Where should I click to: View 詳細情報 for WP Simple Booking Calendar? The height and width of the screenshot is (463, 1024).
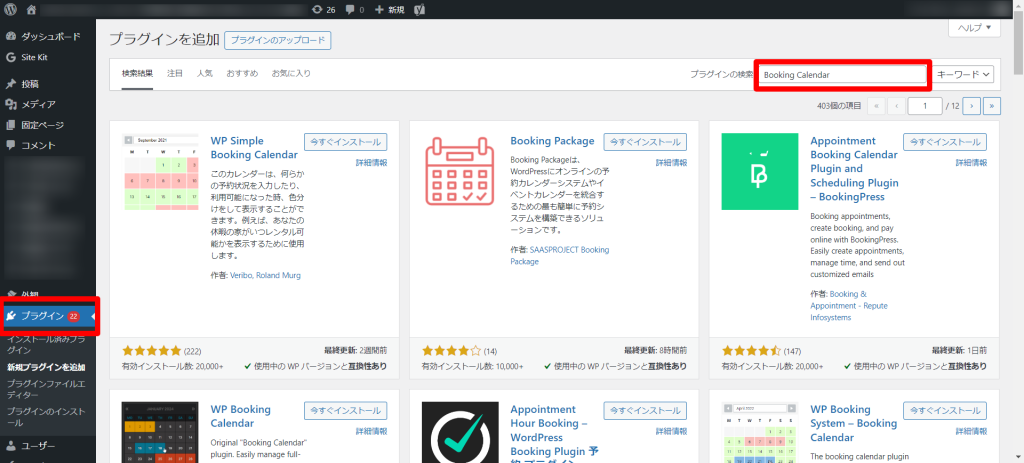pyautogui.click(x=372, y=162)
